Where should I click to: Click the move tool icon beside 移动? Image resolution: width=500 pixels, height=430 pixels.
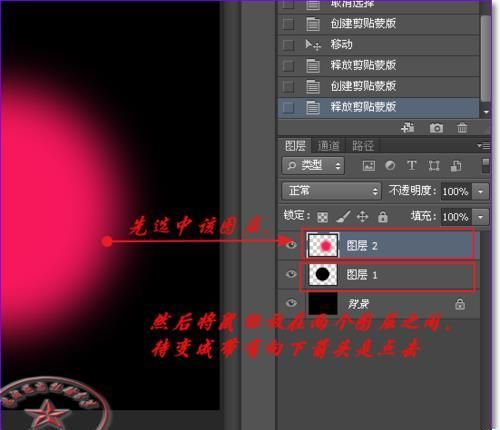[x=313, y=45]
